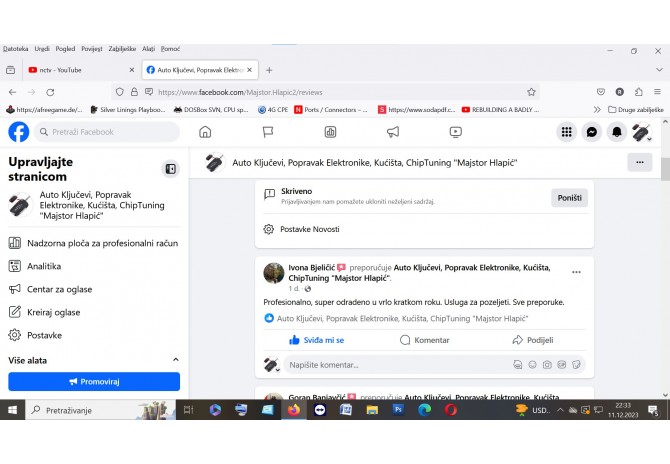
Task: Show more bookmarks overflow chevron
Action: click(x=597, y=110)
